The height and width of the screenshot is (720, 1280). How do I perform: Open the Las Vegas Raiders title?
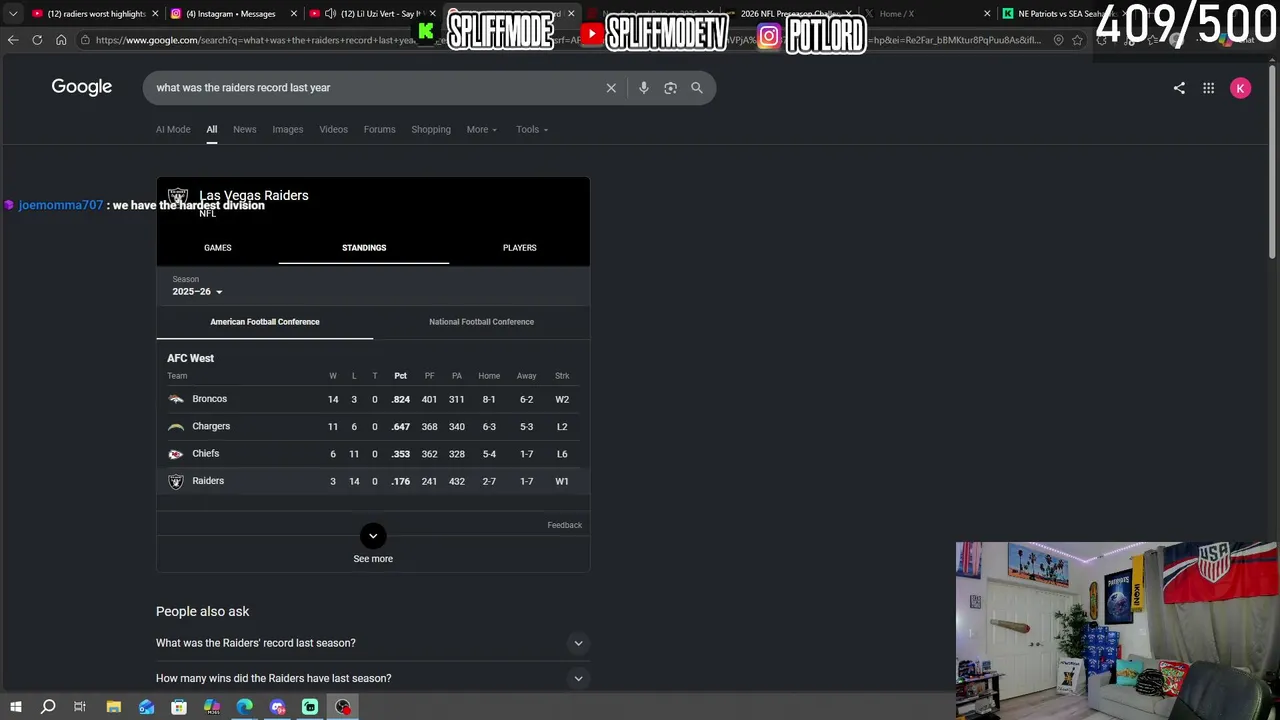coord(254,195)
